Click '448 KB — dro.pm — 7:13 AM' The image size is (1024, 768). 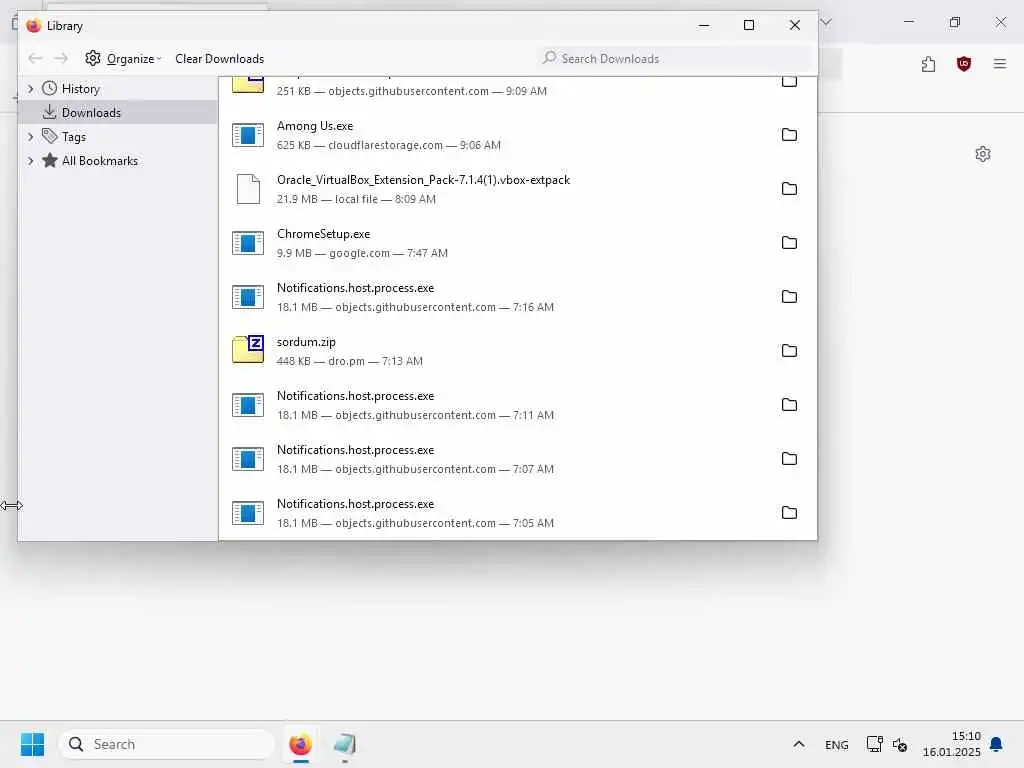(349, 360)
